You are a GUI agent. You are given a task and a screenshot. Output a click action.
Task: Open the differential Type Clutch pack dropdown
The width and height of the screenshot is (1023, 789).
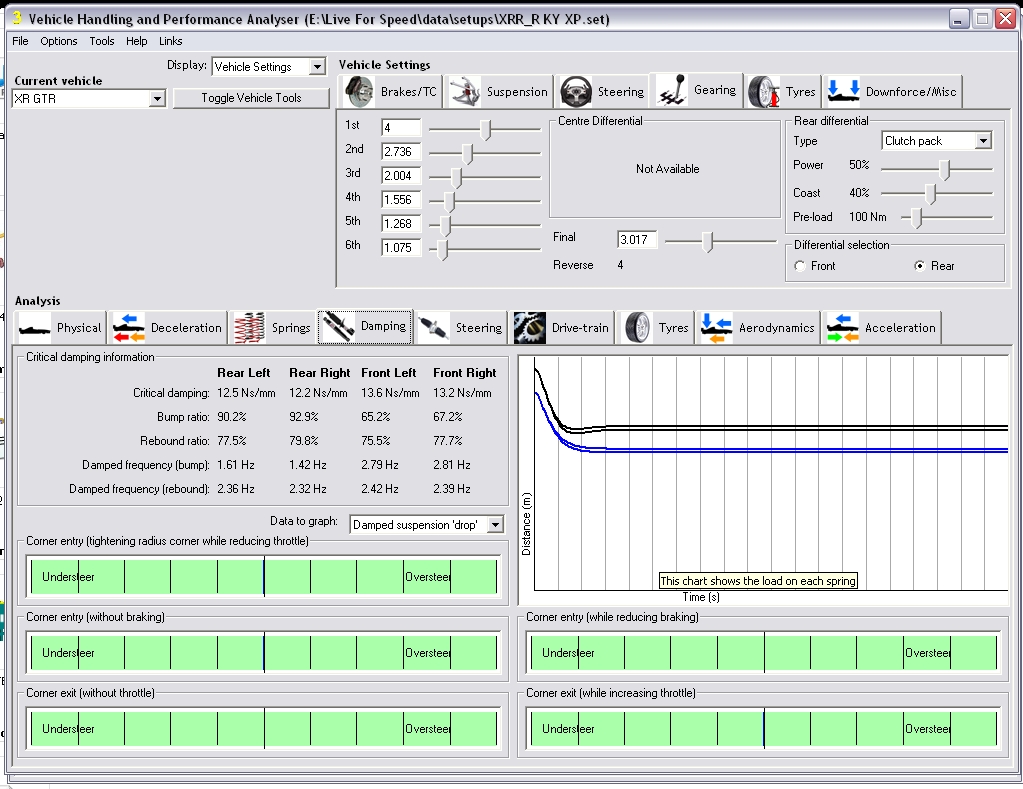tap(983, 141)
